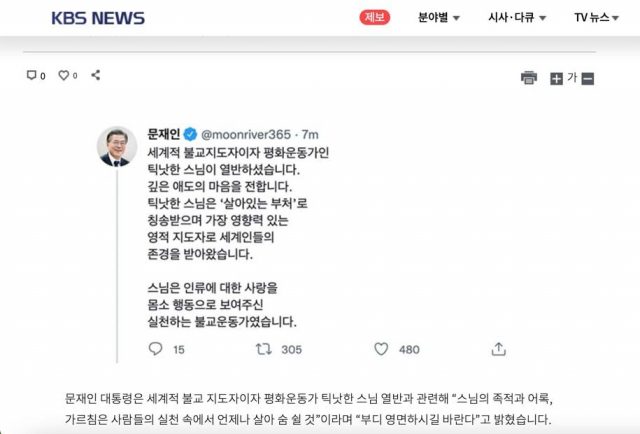Retweet the tweet with 305 retweets
The height and width of the screenshot is (434, 640).
(x=264, y=349)
